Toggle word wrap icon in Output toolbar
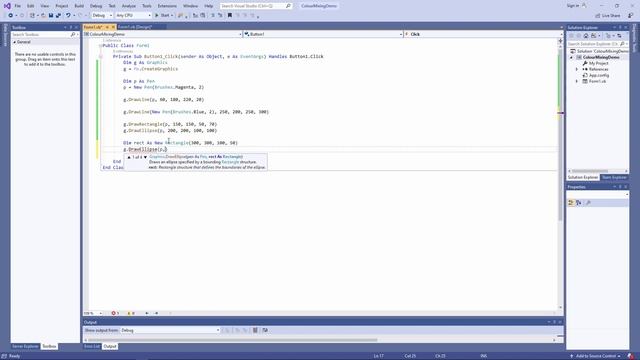The image size is (640, 360). click(x=265, y=330)
